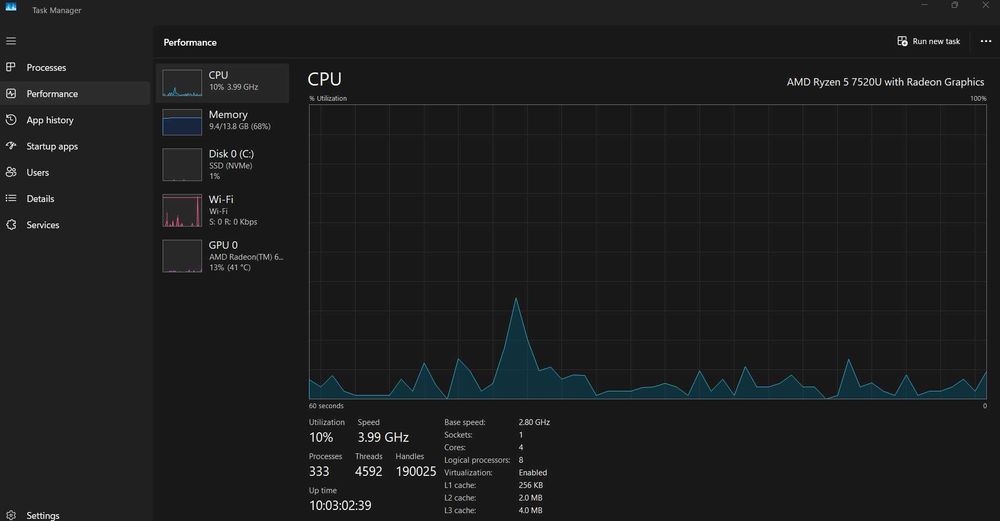Click the Speed value 3.99 GHz

pyautogui.click(x=383, y=437)
